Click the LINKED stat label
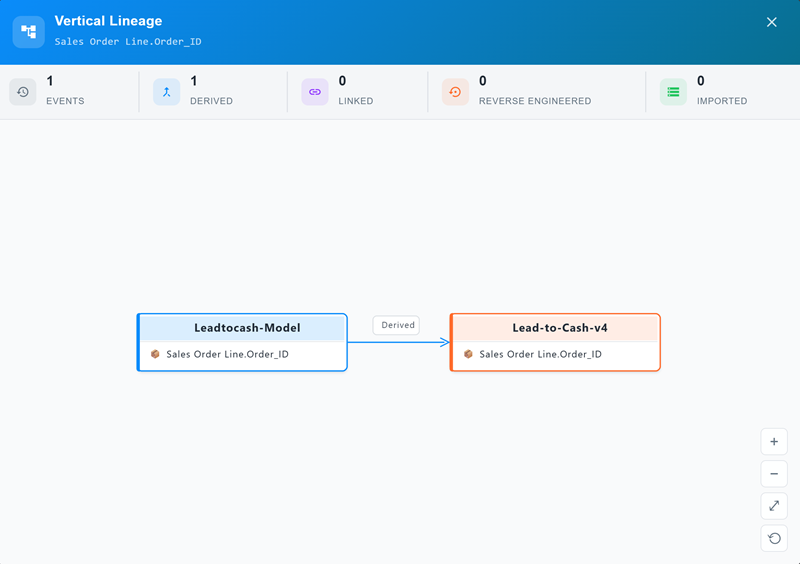This screenshot has height=564, width=800. (x=356, y=101)
